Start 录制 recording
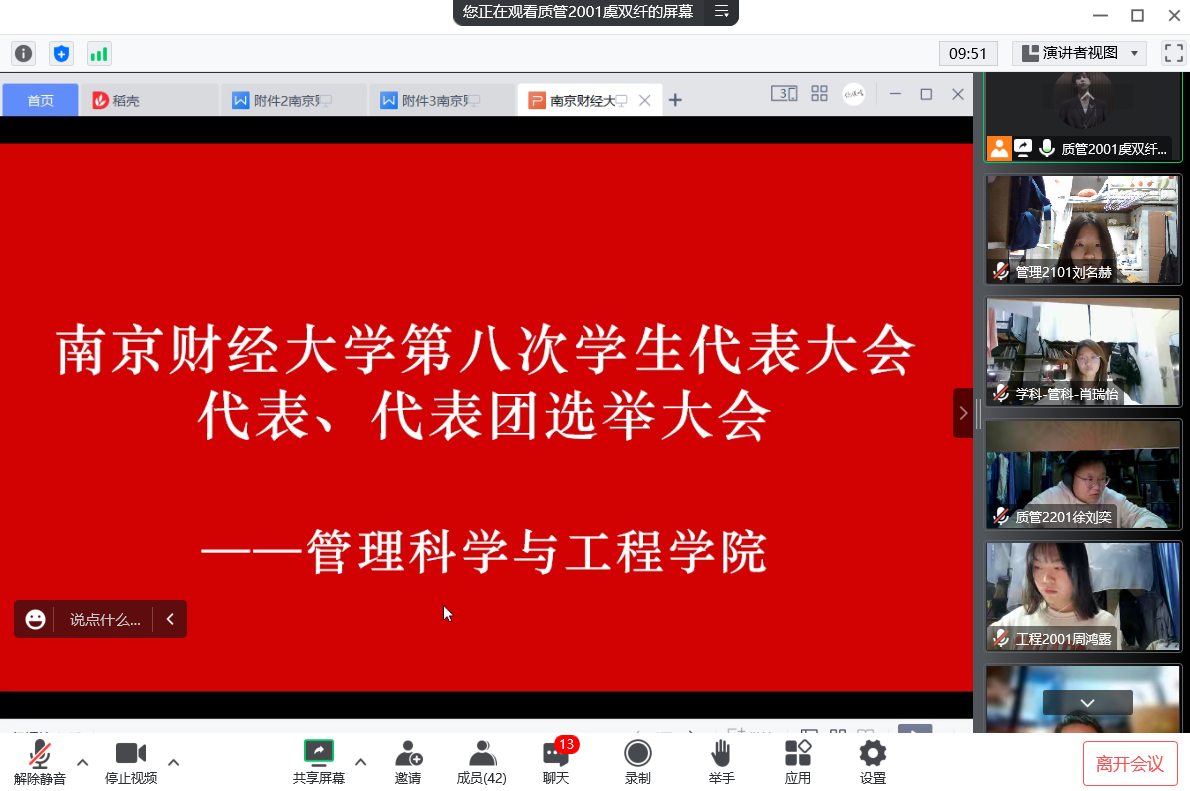 pyautogui.click(x=637, y=762)
